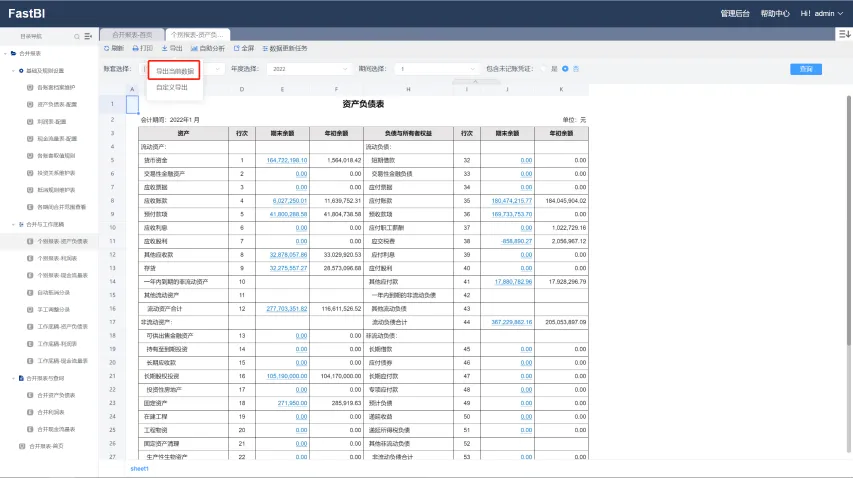Open 工作底稿-资产负债表 in the sidebar

63,327
